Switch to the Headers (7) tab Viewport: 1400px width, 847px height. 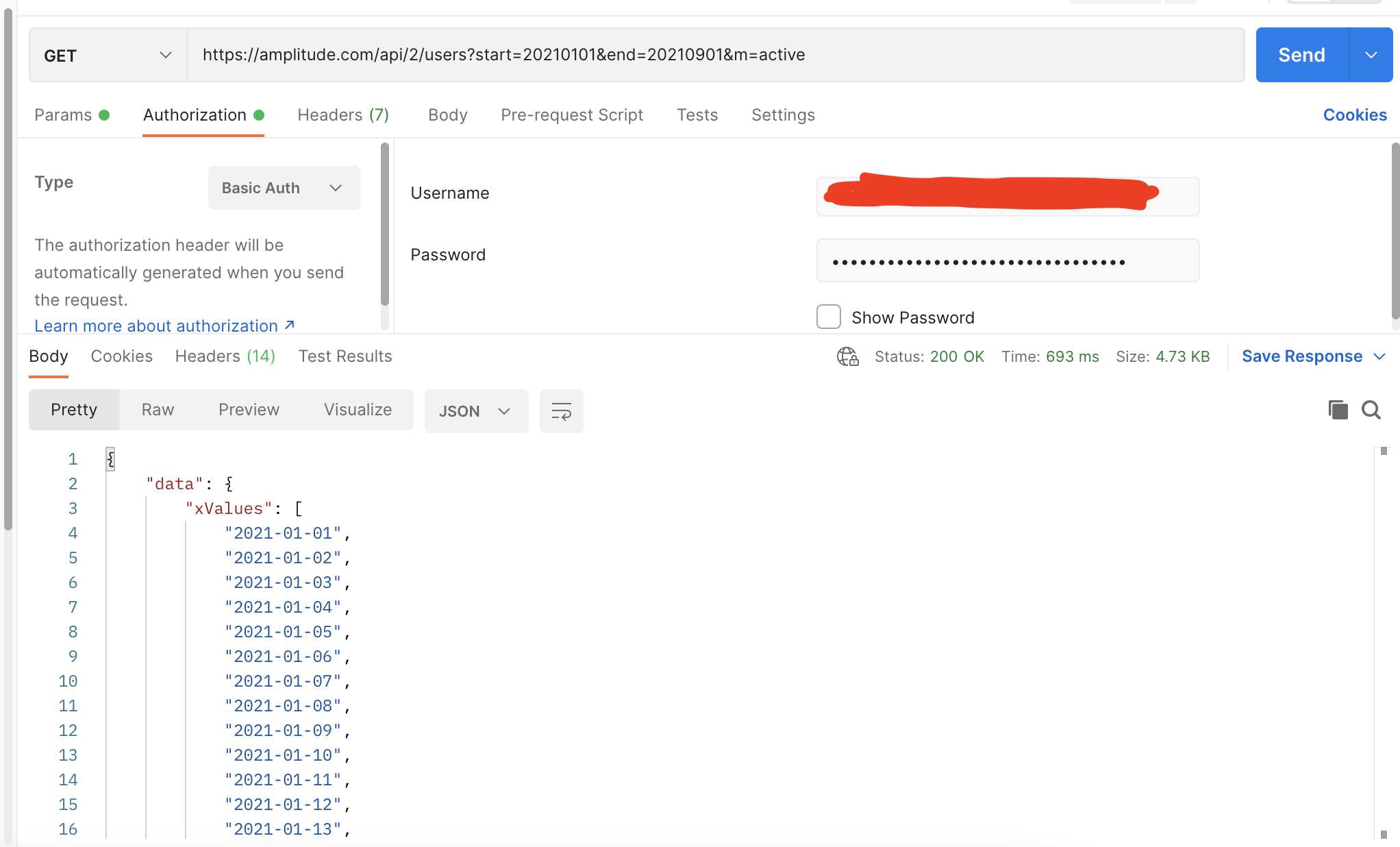tap(342, 115)
